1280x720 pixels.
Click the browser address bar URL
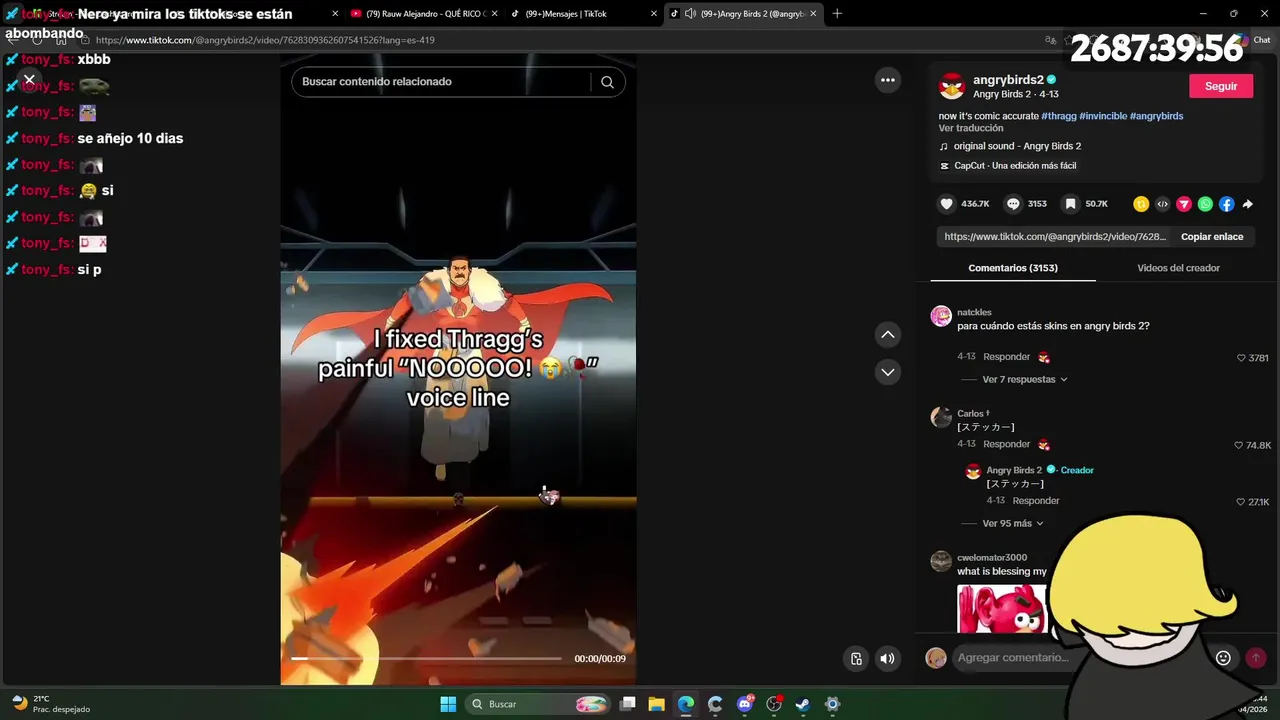click(265, 40)
